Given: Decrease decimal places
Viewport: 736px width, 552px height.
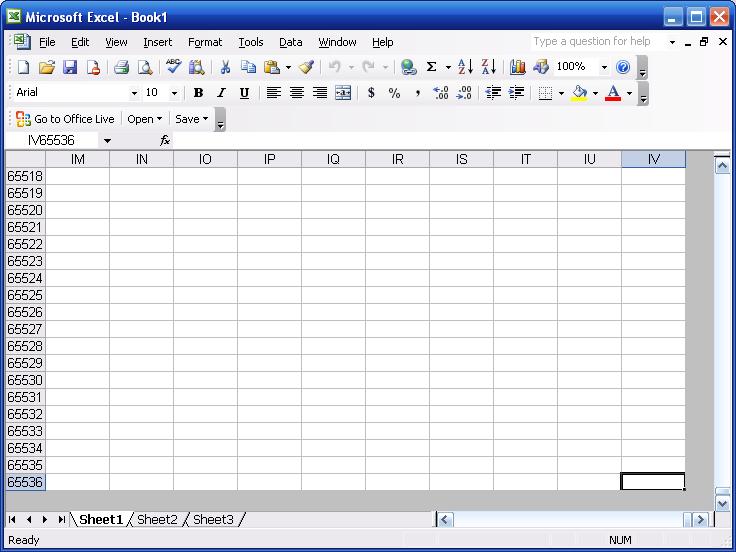Looking at the screenshot, I should [464, 93].
